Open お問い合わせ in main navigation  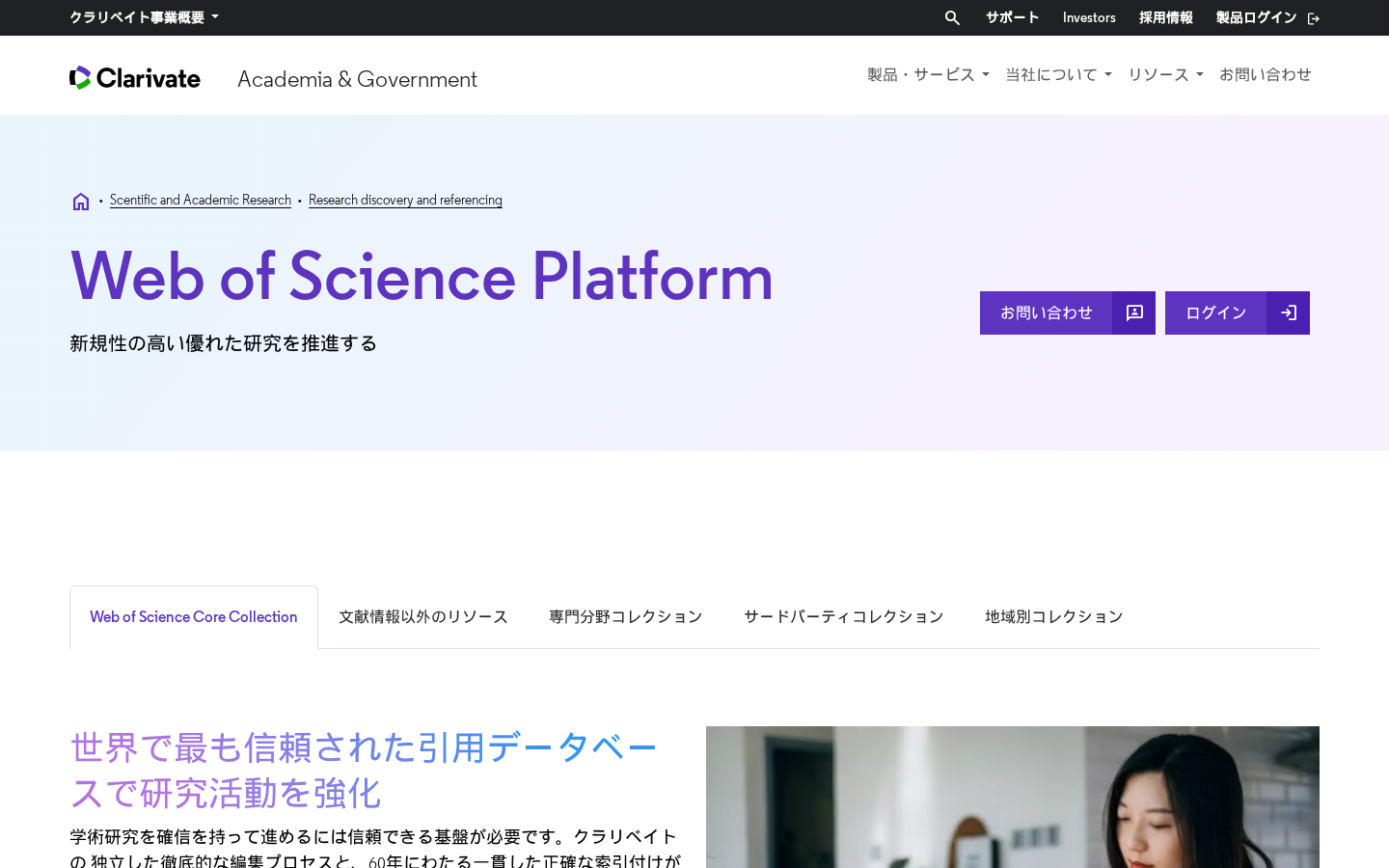point(1266,74)
